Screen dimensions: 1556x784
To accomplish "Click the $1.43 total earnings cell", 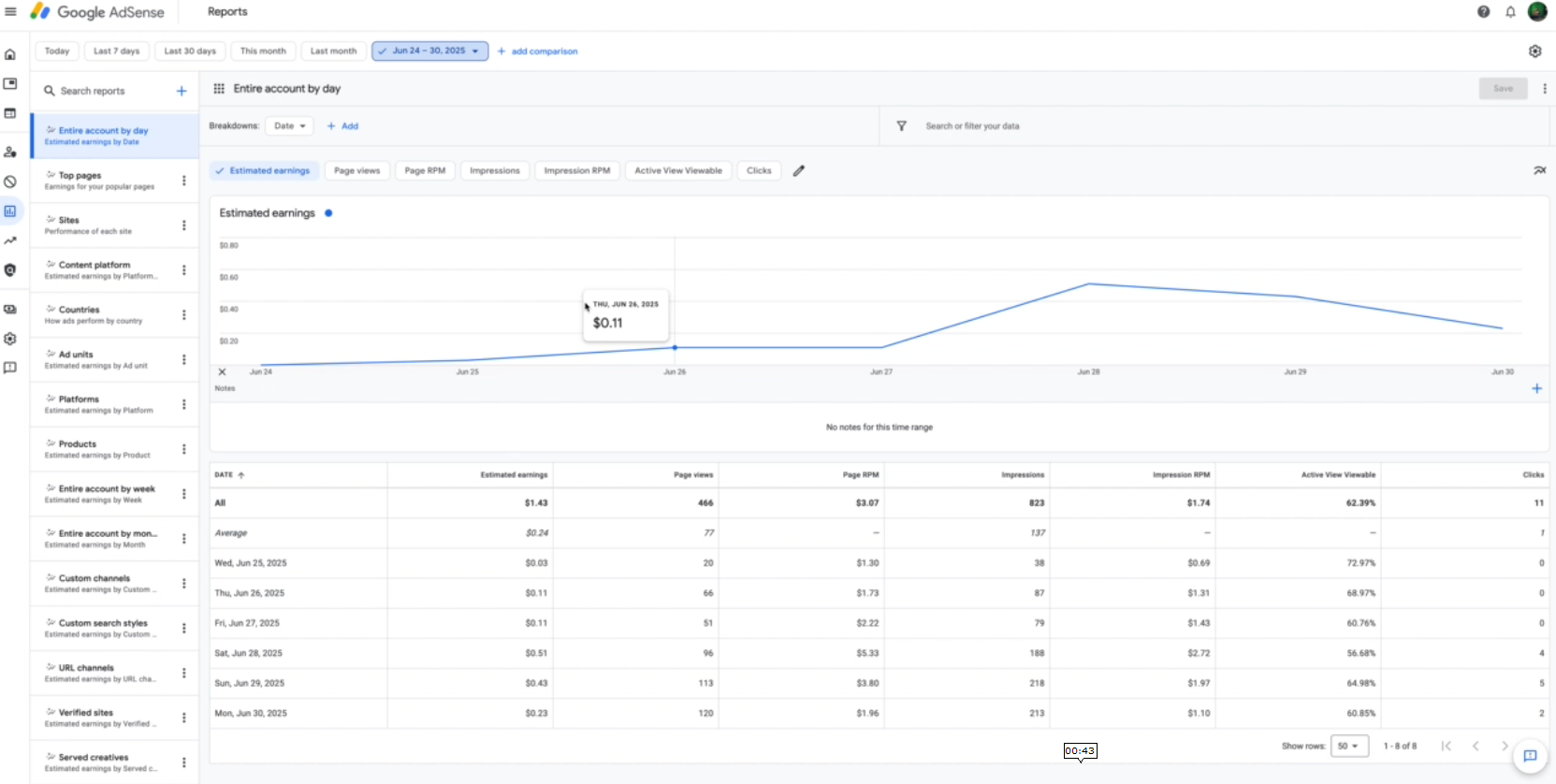I will click(536, 503).
